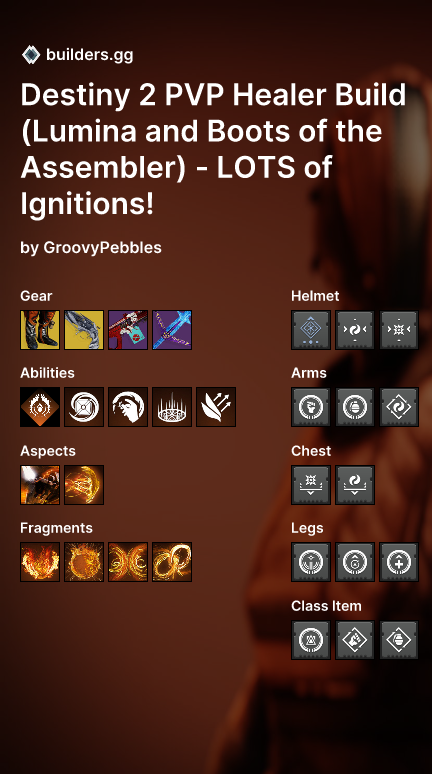Click the last Class Item grenade mod

(399, 640)
